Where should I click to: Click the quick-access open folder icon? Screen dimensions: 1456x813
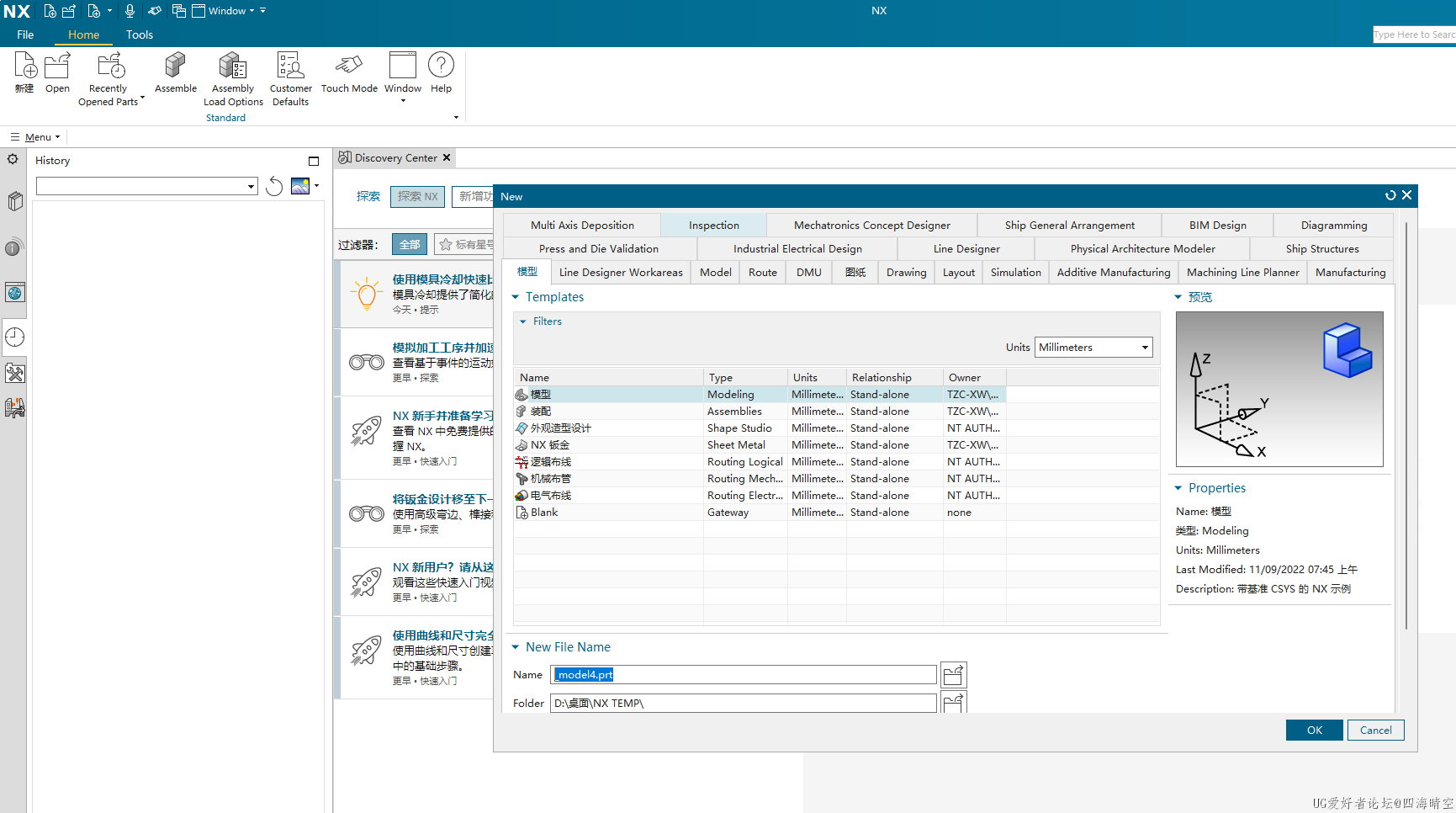(69, 11)
